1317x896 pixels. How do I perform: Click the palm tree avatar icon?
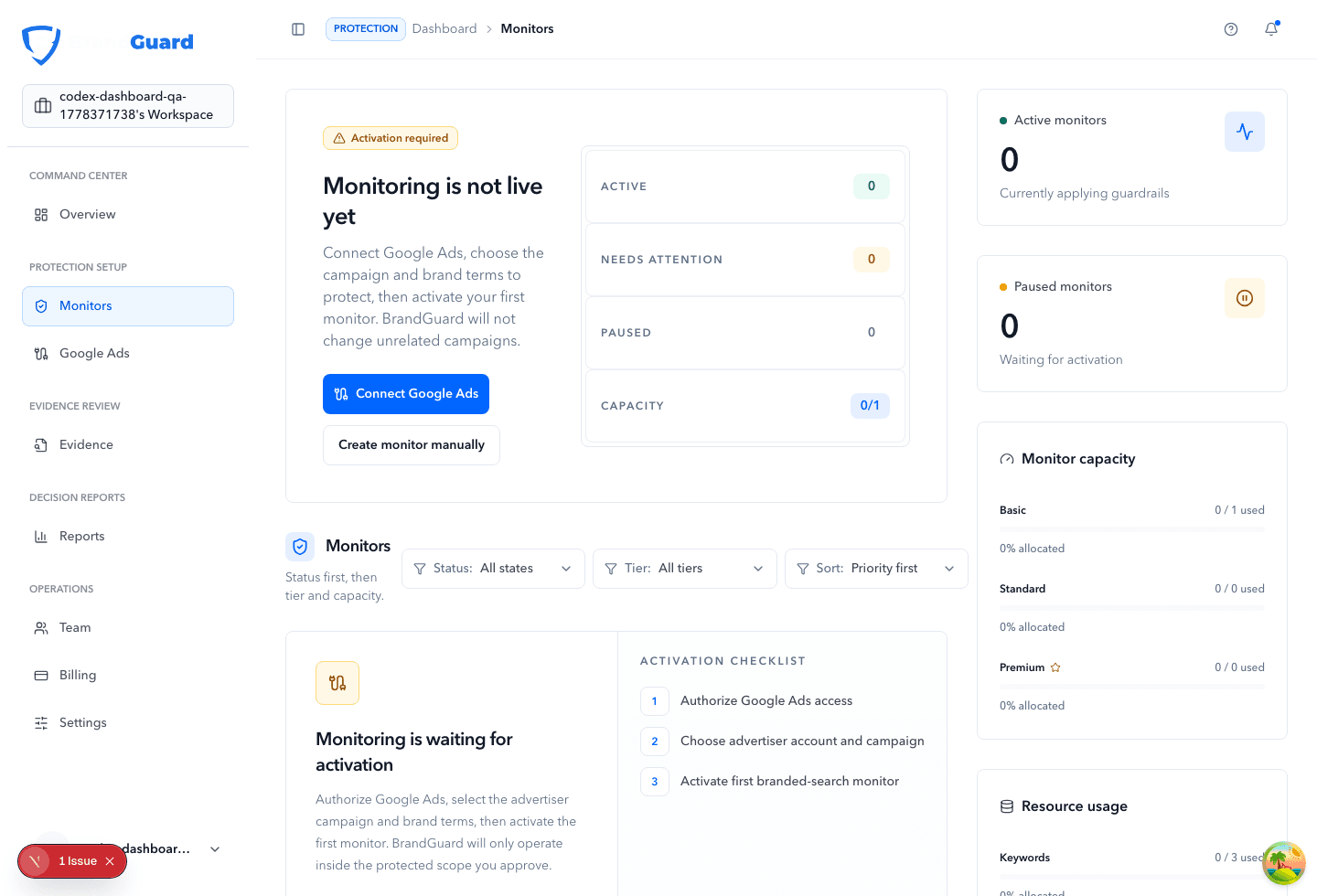click(x=1284, y=864)
